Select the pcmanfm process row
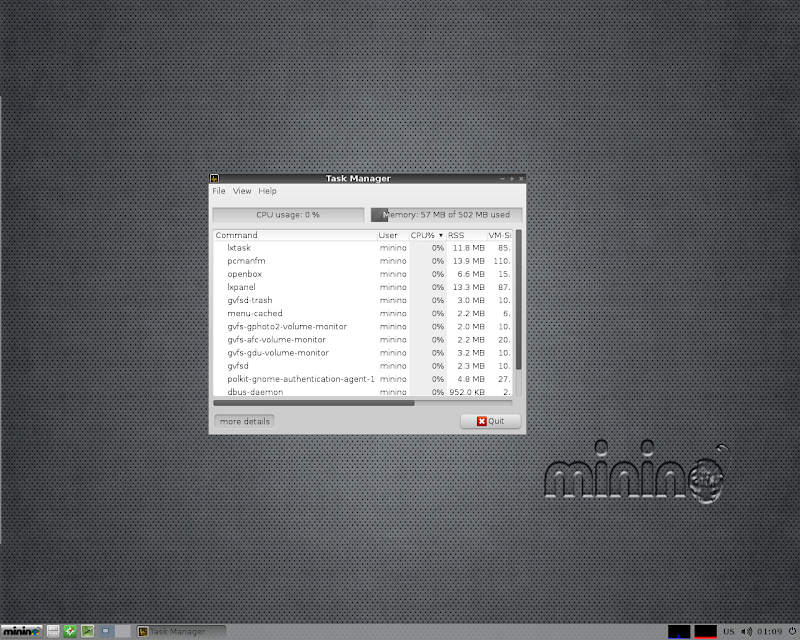 click(300, 261)
